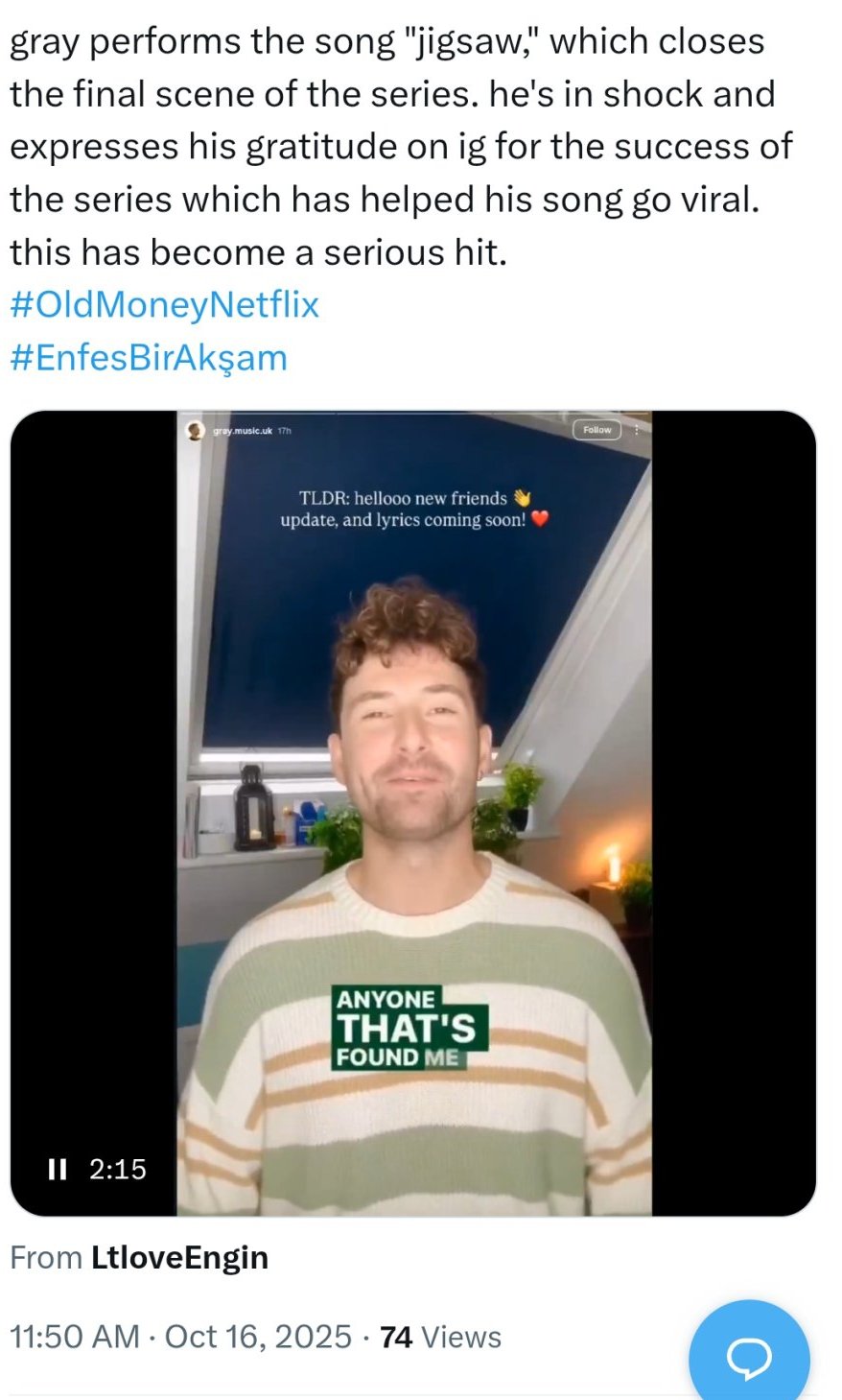The width and height of the screenshot is (842, 1400).
Task: Open the #OldMoneyNetflix hashtag
Action: (164, 304)
